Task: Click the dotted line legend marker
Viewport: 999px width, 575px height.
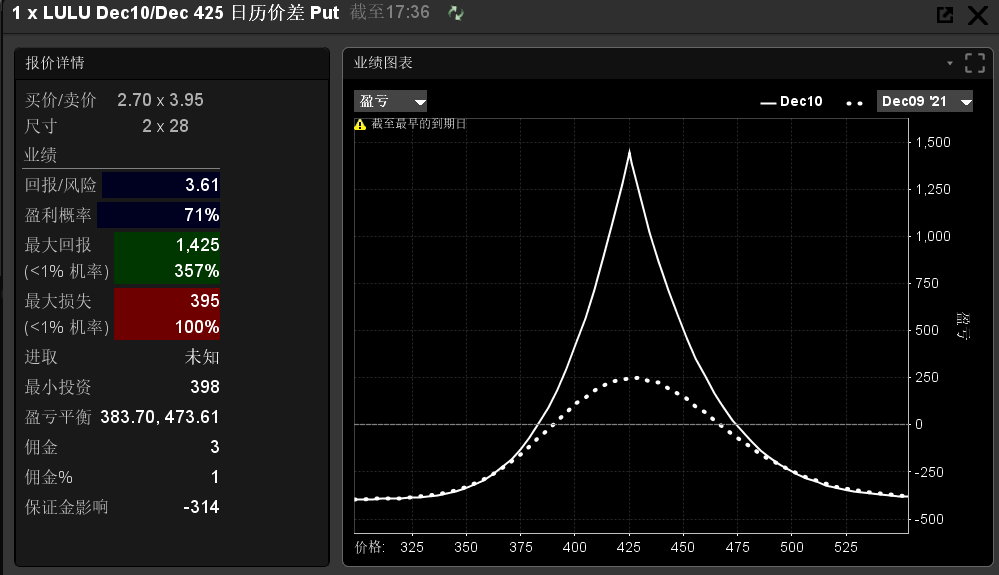Action: pyautogui.click(x=854, y=101)
